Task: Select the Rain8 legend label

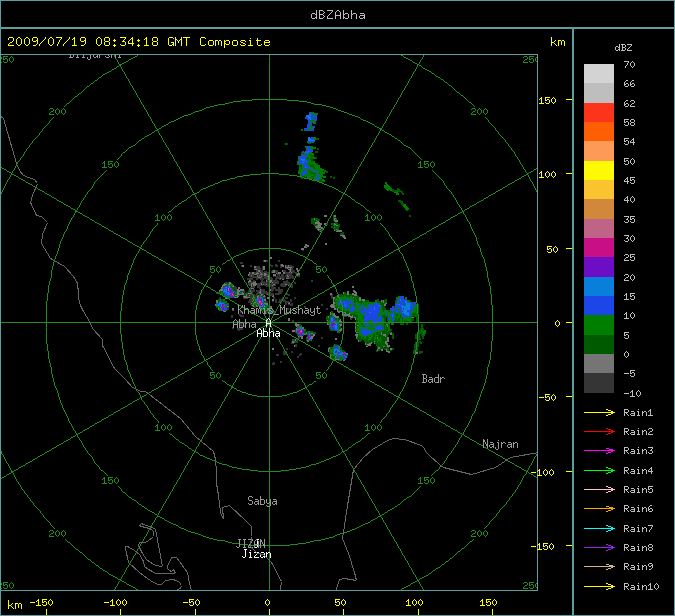Action: tap(638, 548)
